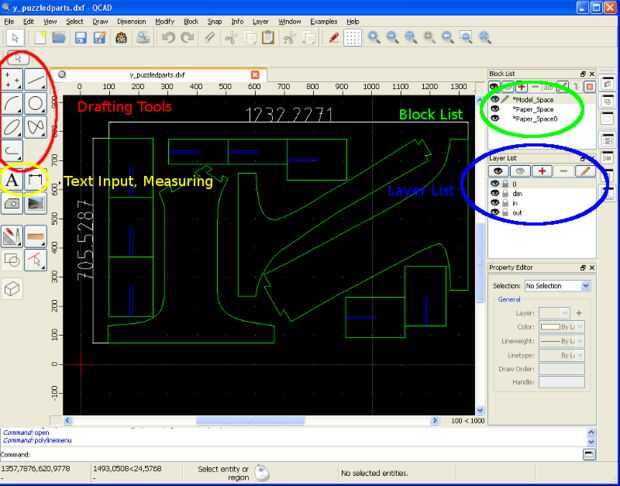
Task: Select the Spline drawing tool
Action: coord(36,127)
